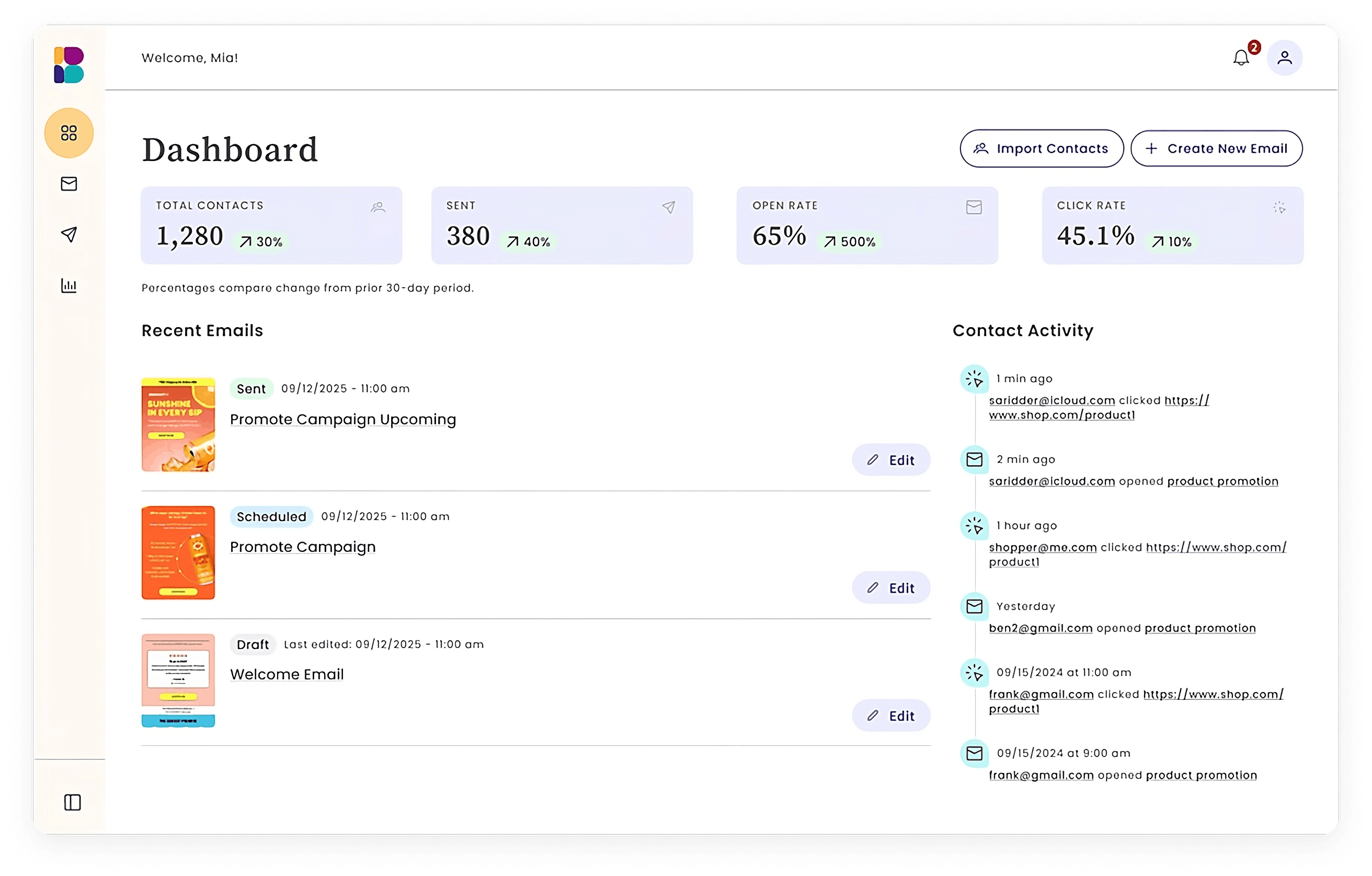View analytics via the bar chart sidebar icon
This screenshot has height=876, width=1372.
pos(68,286)
